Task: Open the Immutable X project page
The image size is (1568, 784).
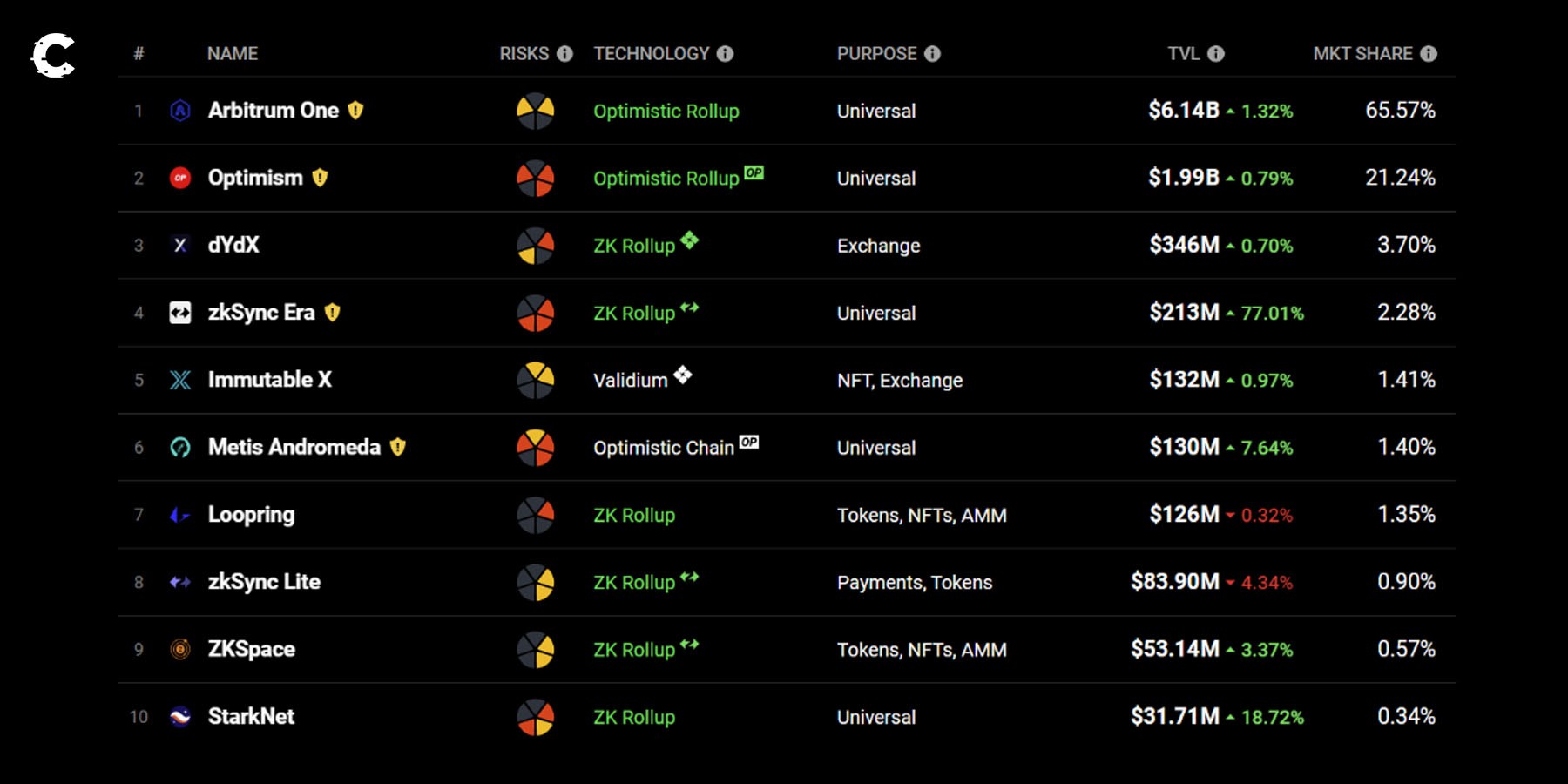Action: pyautogui.click(x=269, y=380)
